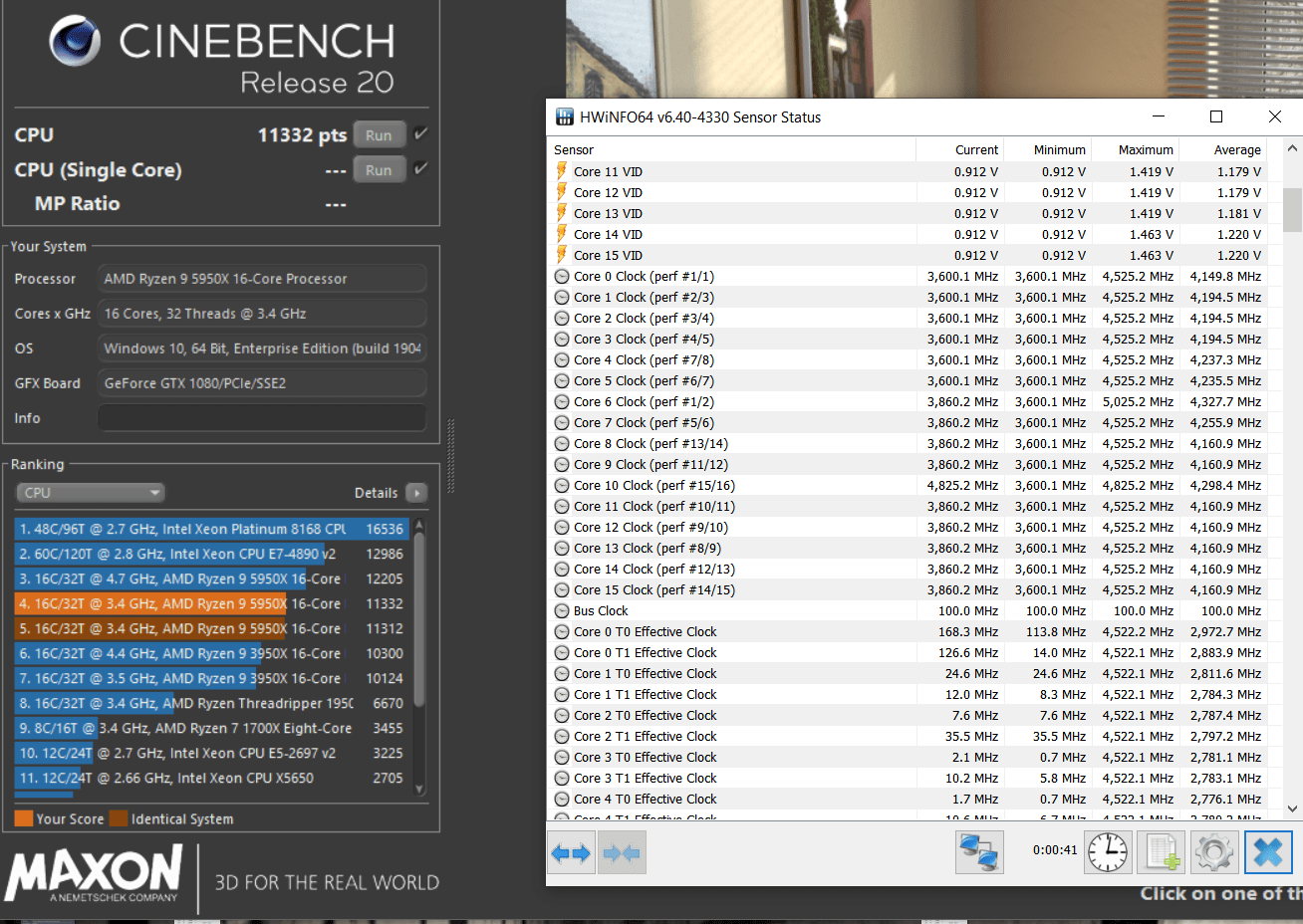
Task: Select ranking entry Xeon CPU E5-2697 v2
Action: tap(211, 753)
